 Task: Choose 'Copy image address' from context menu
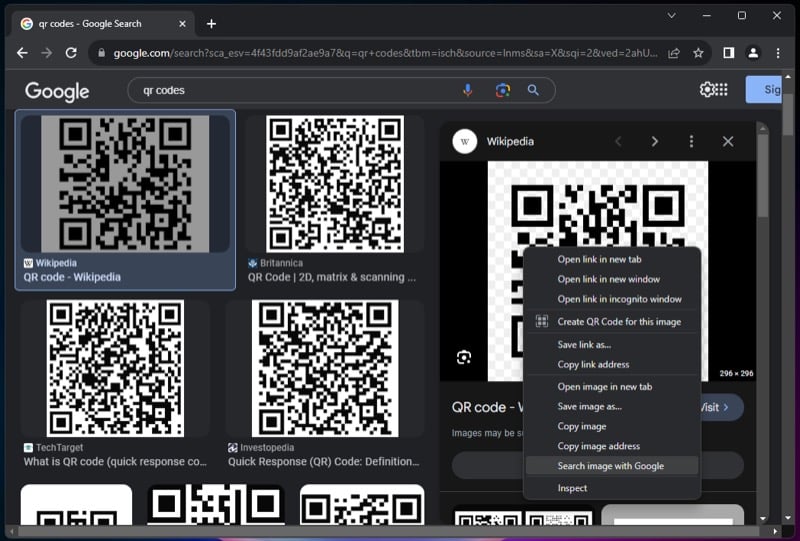pos(598,446)
